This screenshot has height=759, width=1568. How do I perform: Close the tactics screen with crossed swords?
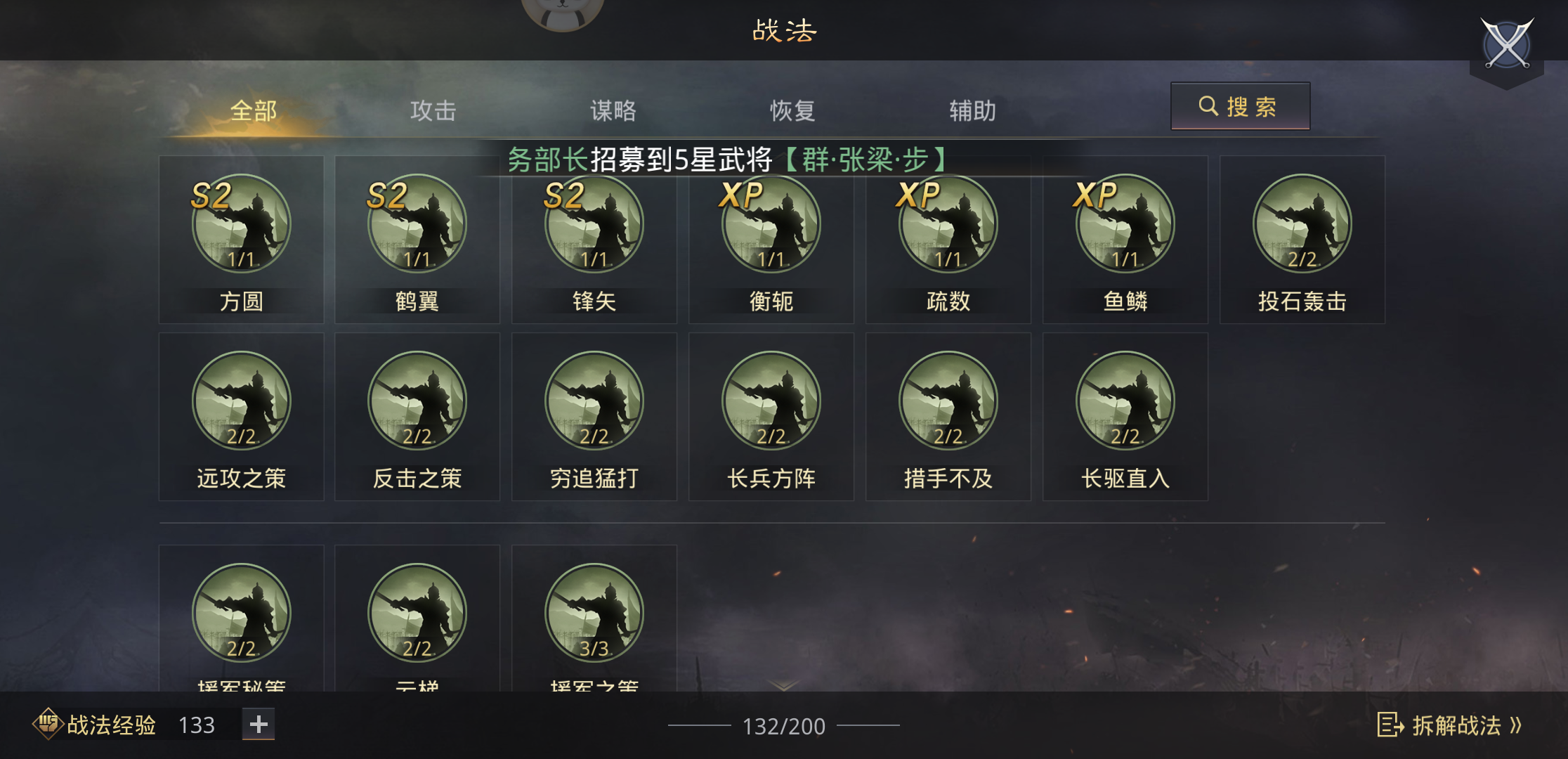click(1507, 44)
